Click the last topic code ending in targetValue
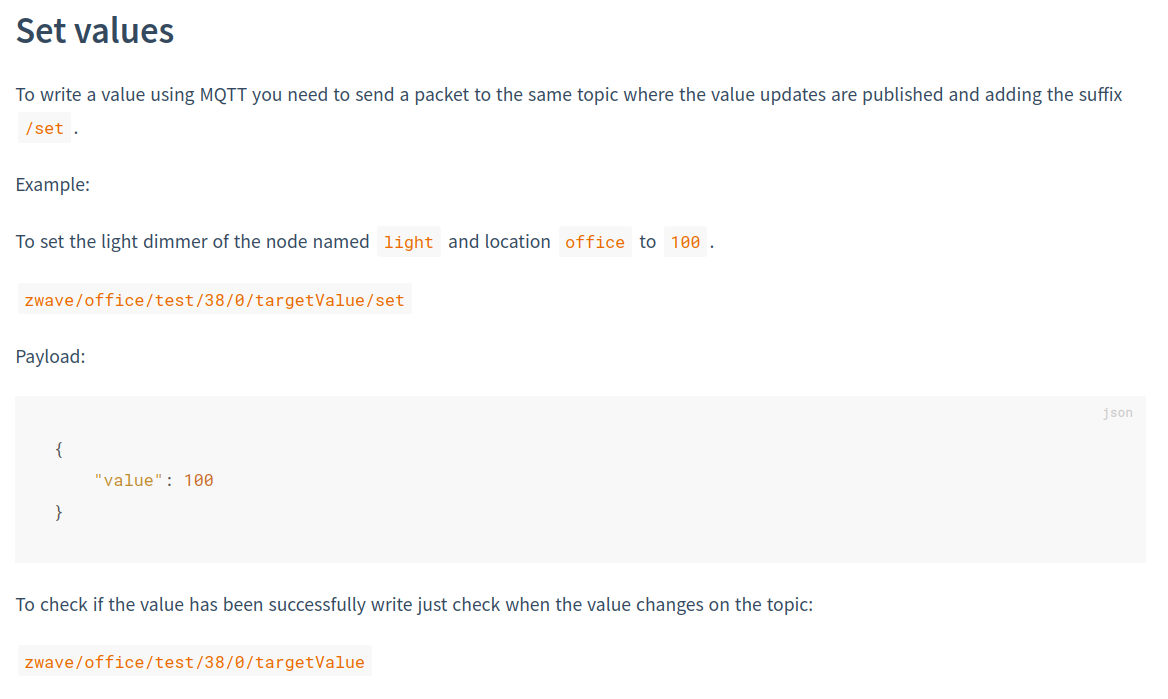 pyautogui.click(x=194, y=662)
